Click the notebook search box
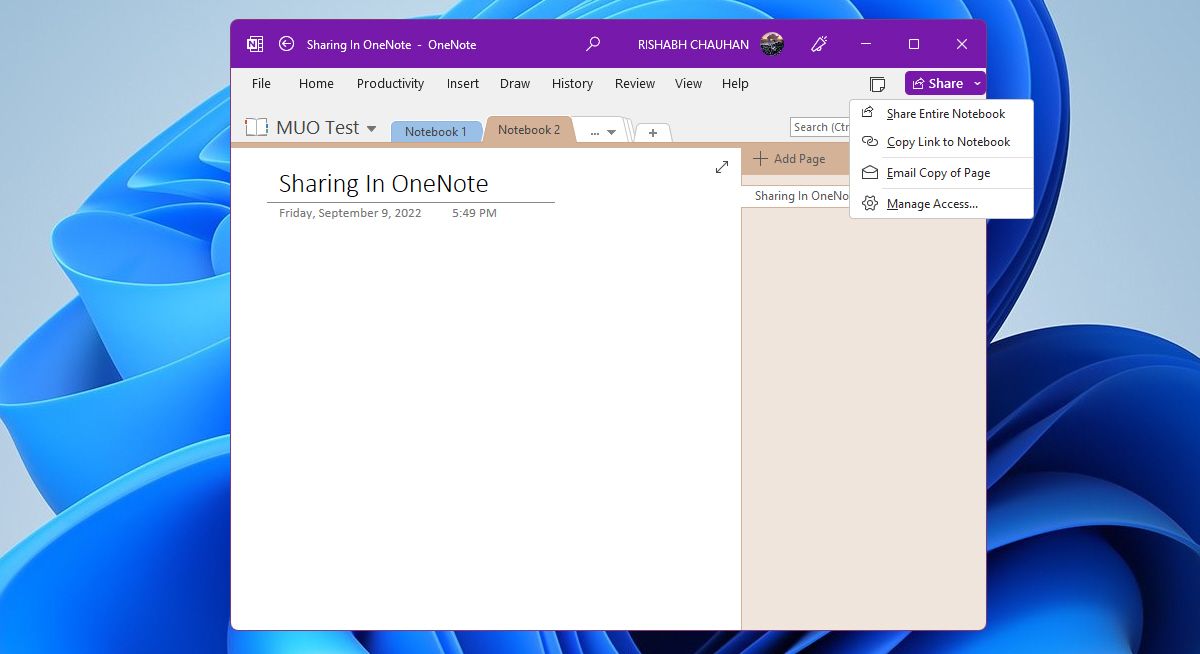The image size is (1200, 654). (x=820, y=127)
